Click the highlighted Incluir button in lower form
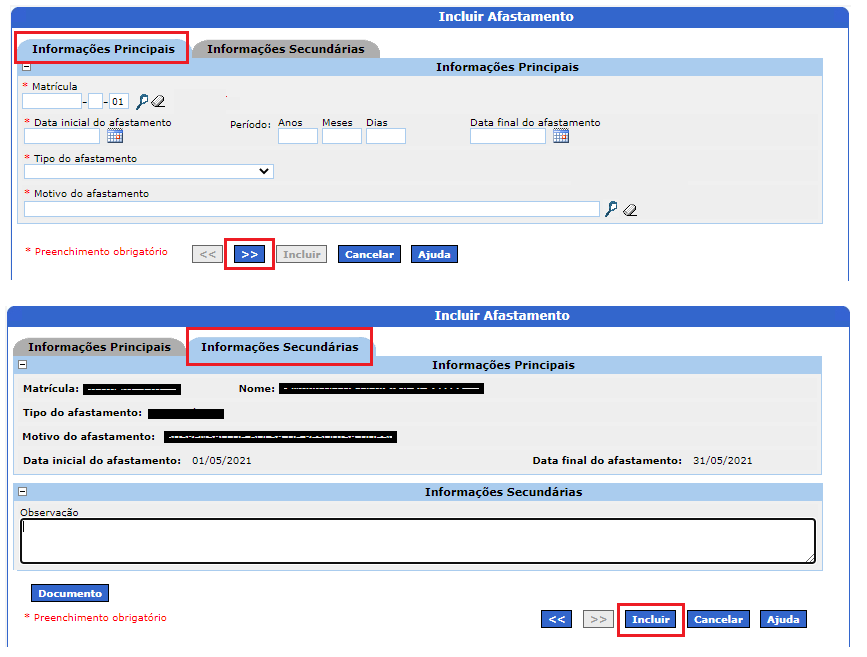The image size is (867, 657). [x=651, y=619]
